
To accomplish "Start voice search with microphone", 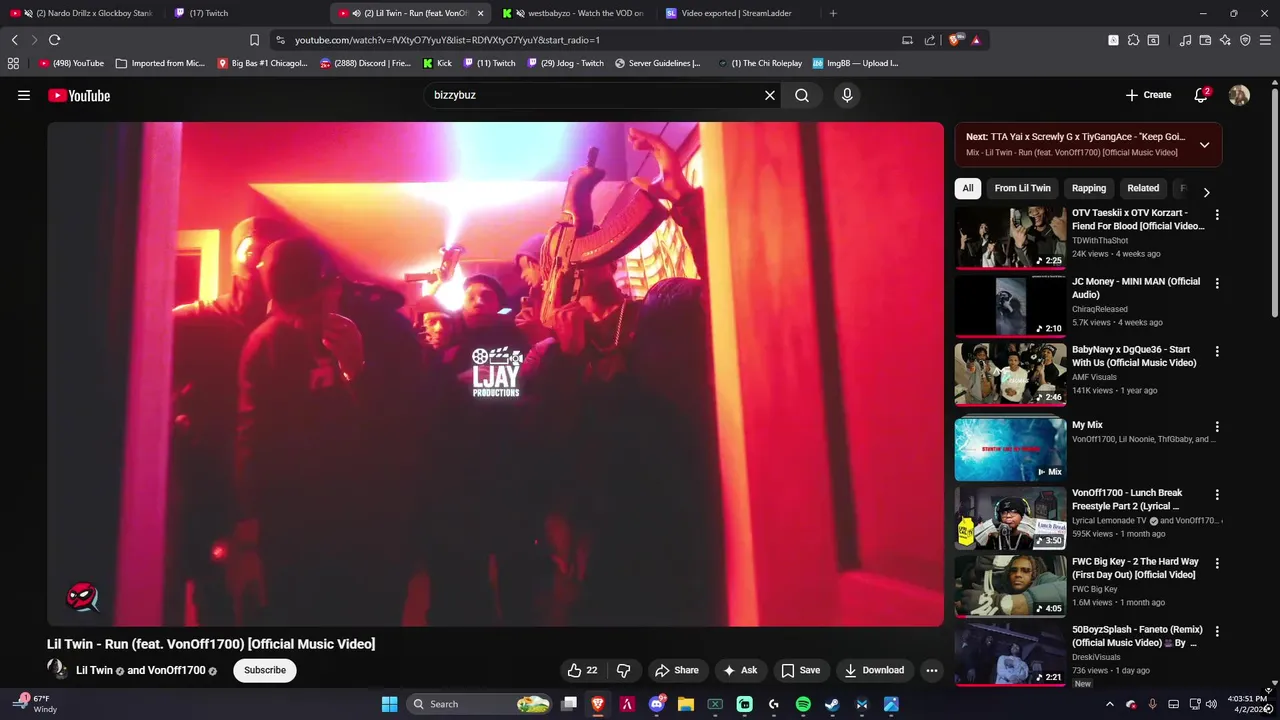I will tap(847, 95).
